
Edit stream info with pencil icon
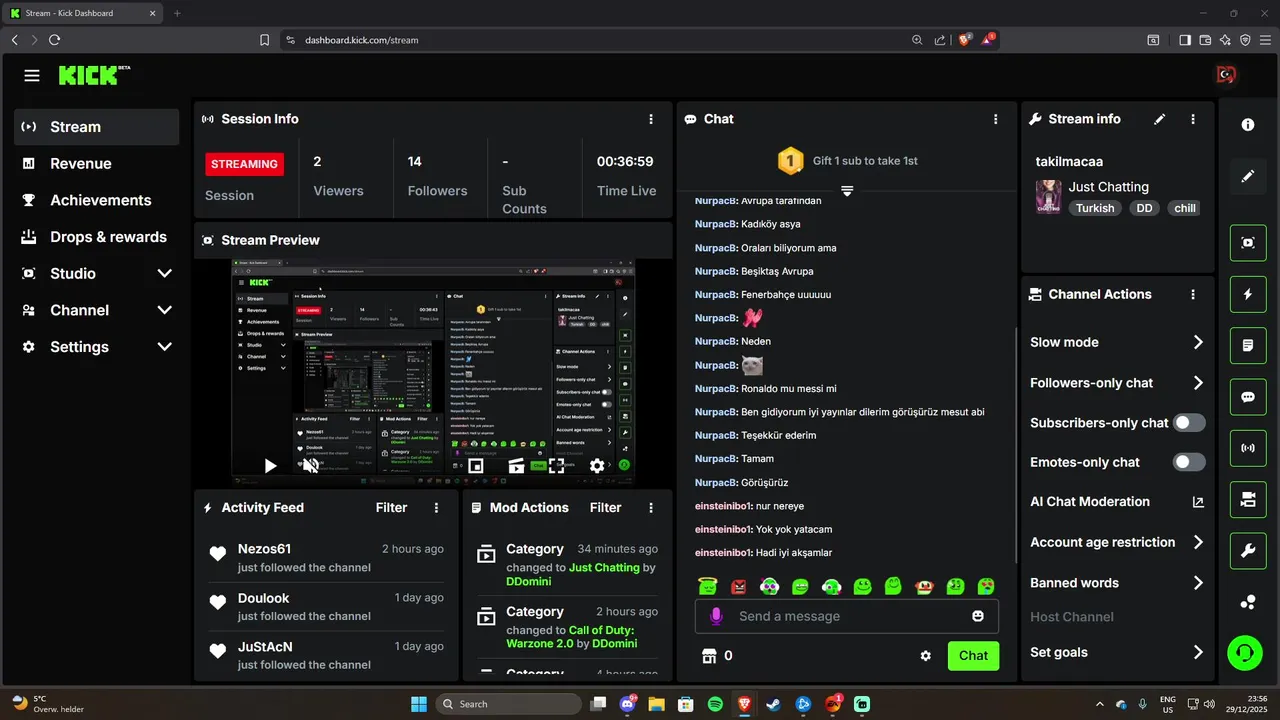point(1160,119)
